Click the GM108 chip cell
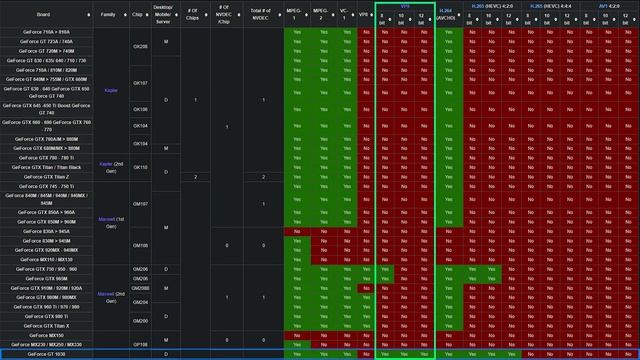This screenshot has height=360, width=640. 140,245
